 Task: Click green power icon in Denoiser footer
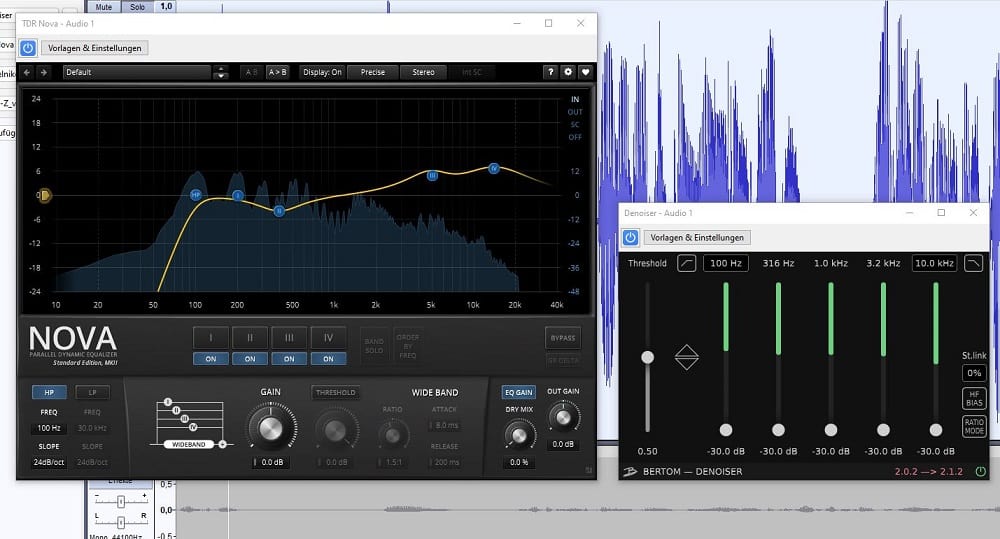point(980,471)
